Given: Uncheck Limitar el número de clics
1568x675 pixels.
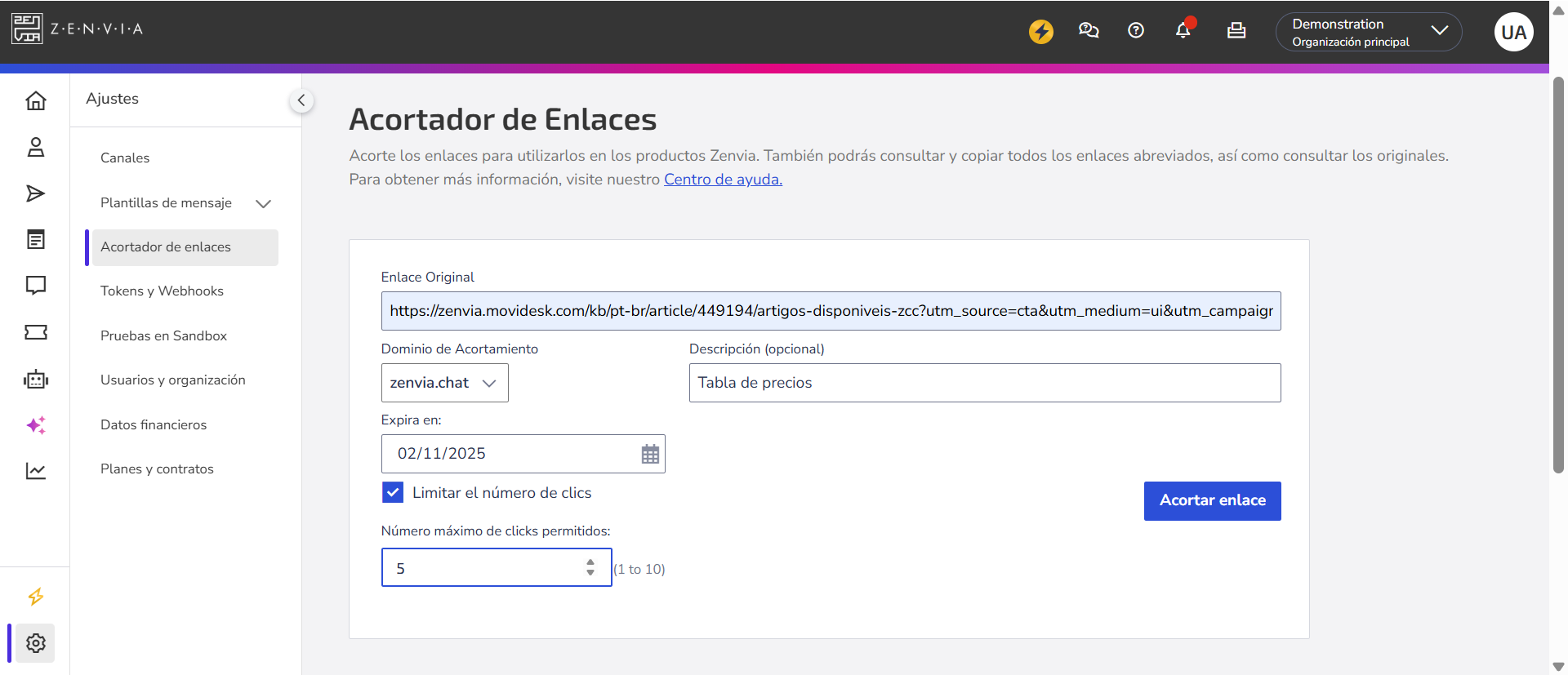Looking at the screenshot, I should [x=393, y=492].
